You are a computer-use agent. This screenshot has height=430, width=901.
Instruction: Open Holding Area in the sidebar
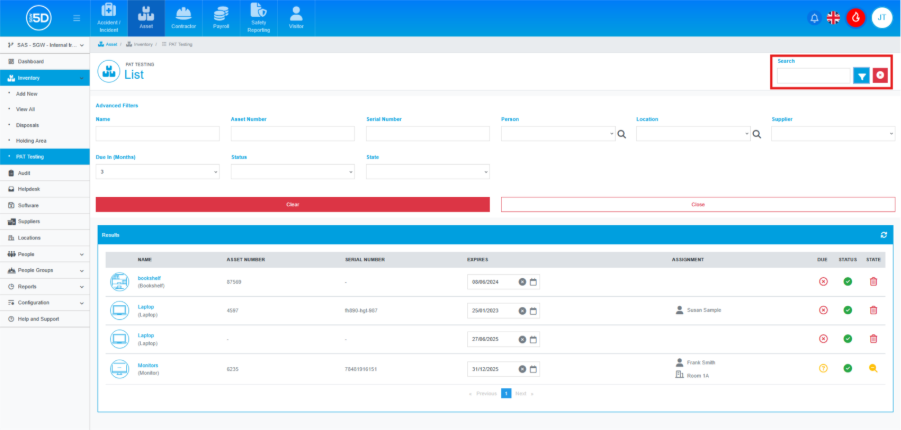31,141
